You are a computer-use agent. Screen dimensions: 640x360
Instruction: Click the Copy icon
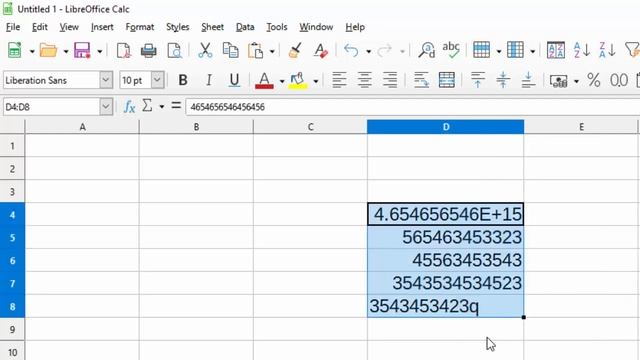[231, 51]
